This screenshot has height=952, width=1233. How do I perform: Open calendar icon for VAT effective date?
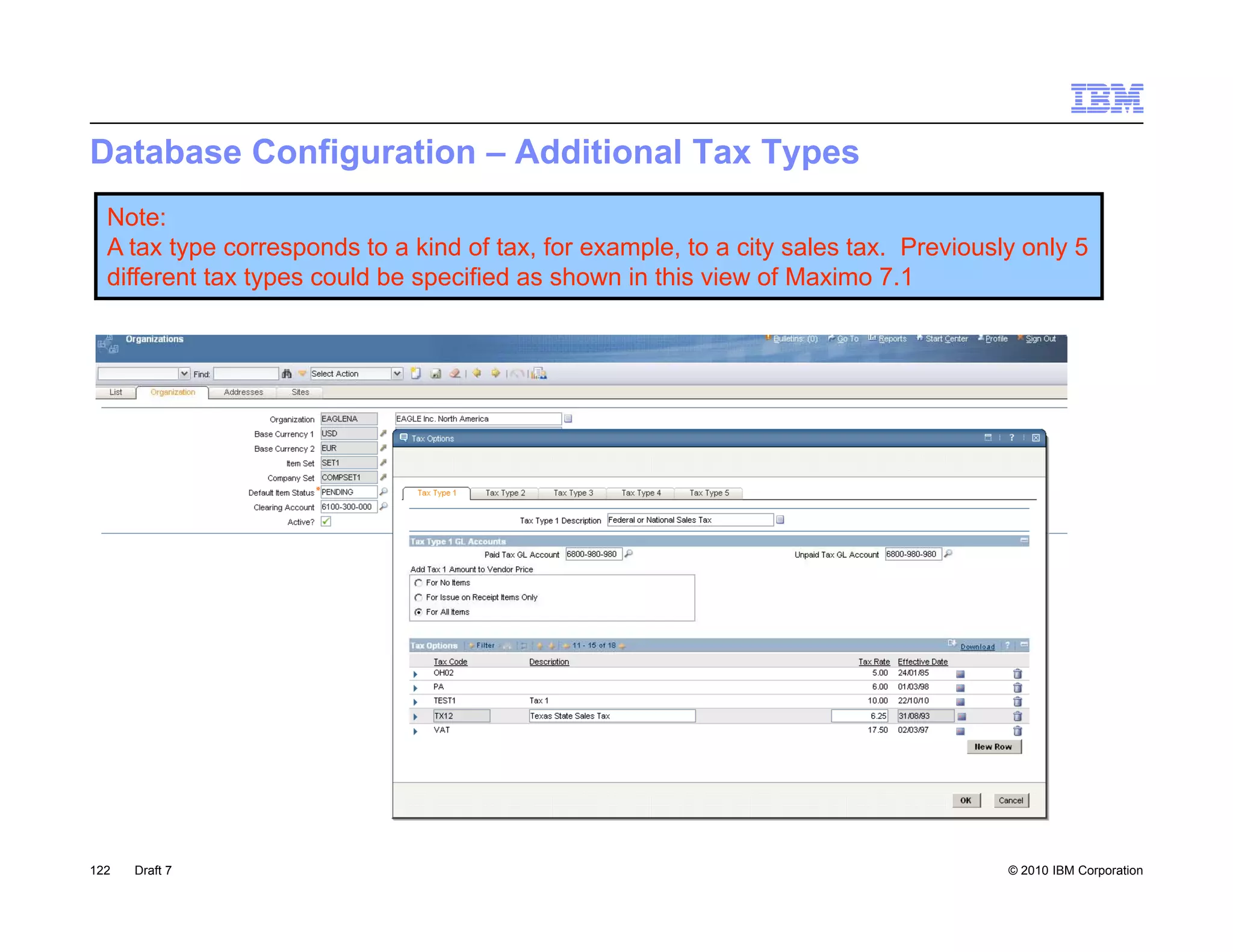click(x=960, y=731)
